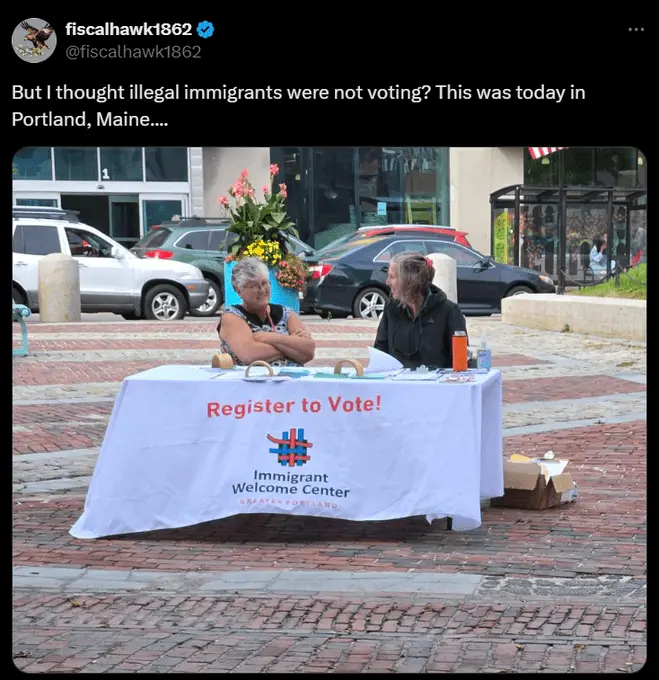659x680 pixels.
Task: Click the American flag near the photo's top edge
Action: (545, 152)
